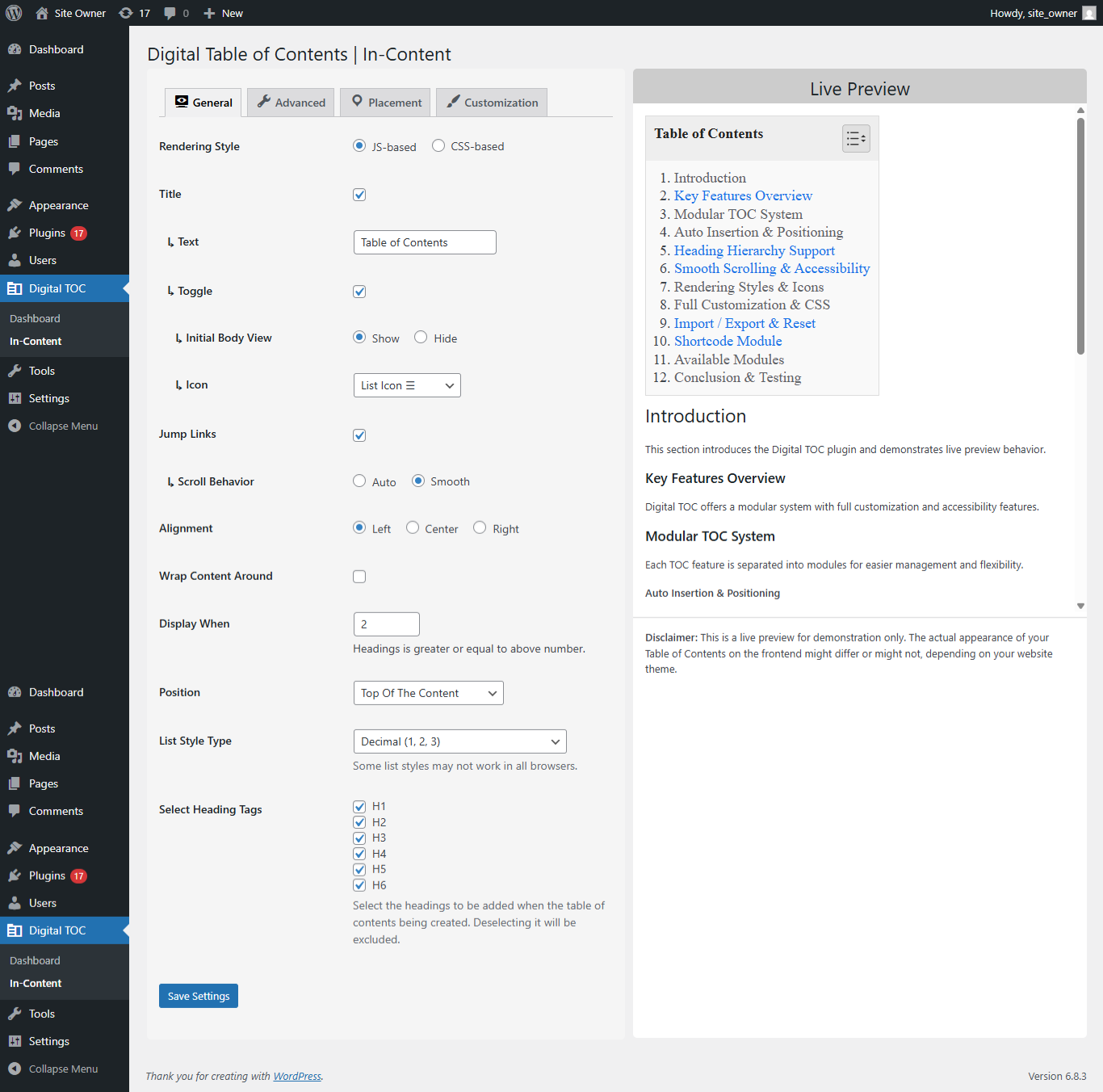The height and width of the screenshot is (1092, 1103).
Task: Click the + New item in admin bar
Action: pos(222,12)
